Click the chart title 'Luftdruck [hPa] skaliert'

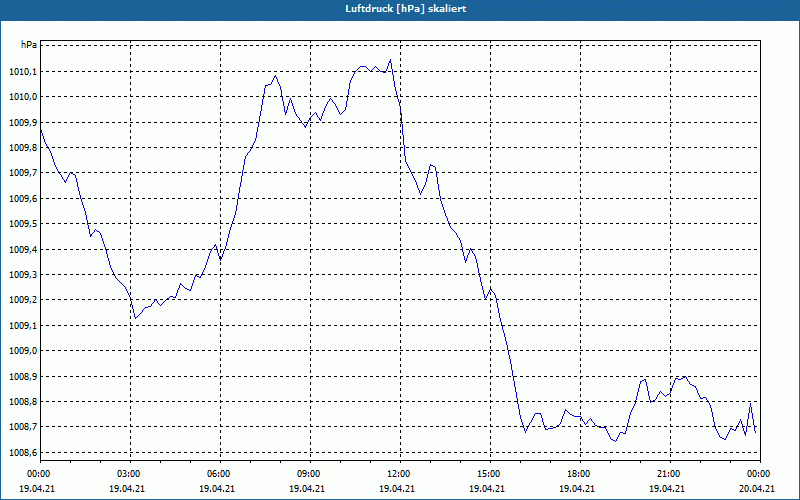406,9
